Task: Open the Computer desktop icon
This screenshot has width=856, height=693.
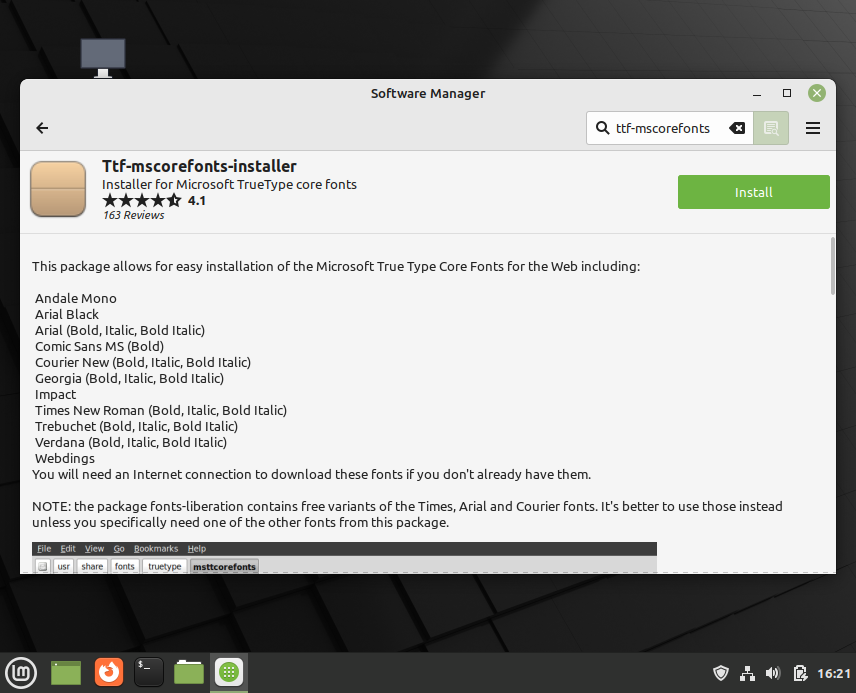Action: pyautogui.click(x=103, y=57)
